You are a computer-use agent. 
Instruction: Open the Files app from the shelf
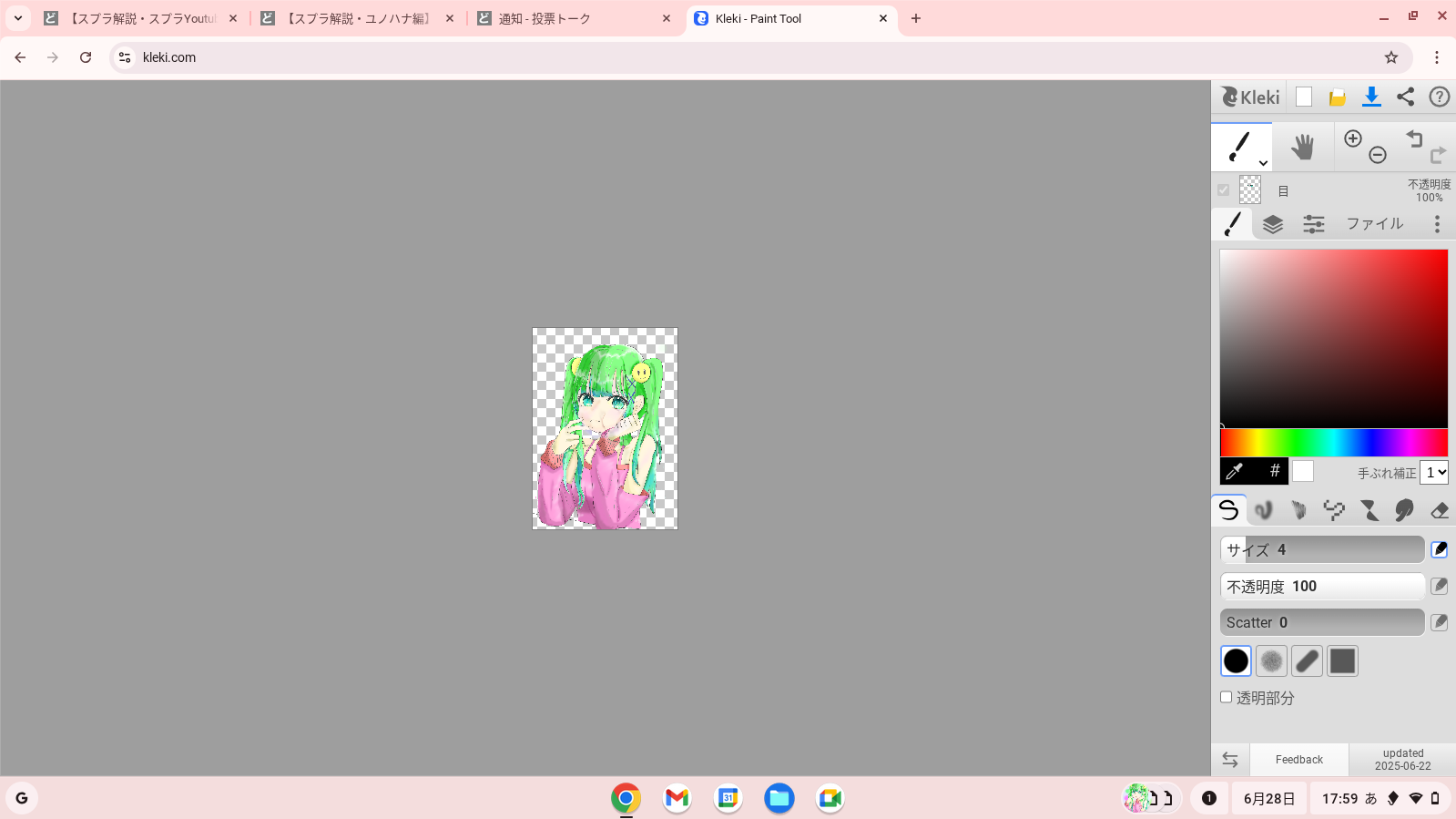click(x=779, y=798)
